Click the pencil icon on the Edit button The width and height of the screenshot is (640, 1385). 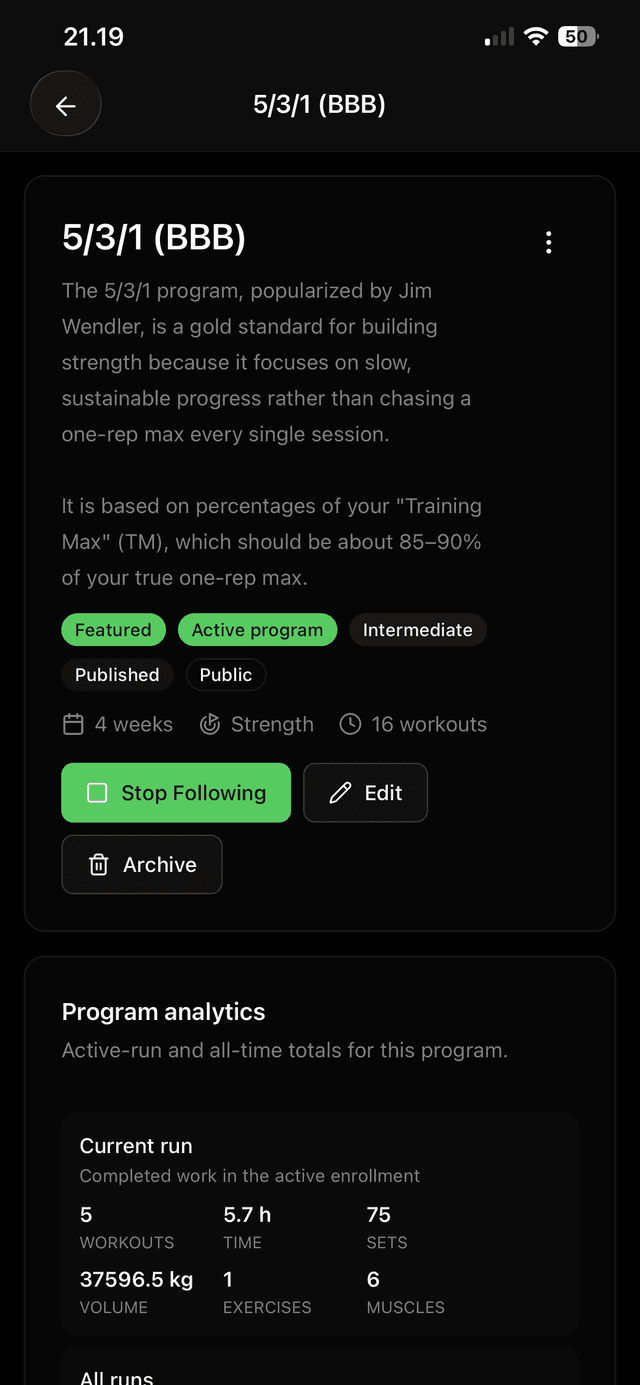click(341, 792)
